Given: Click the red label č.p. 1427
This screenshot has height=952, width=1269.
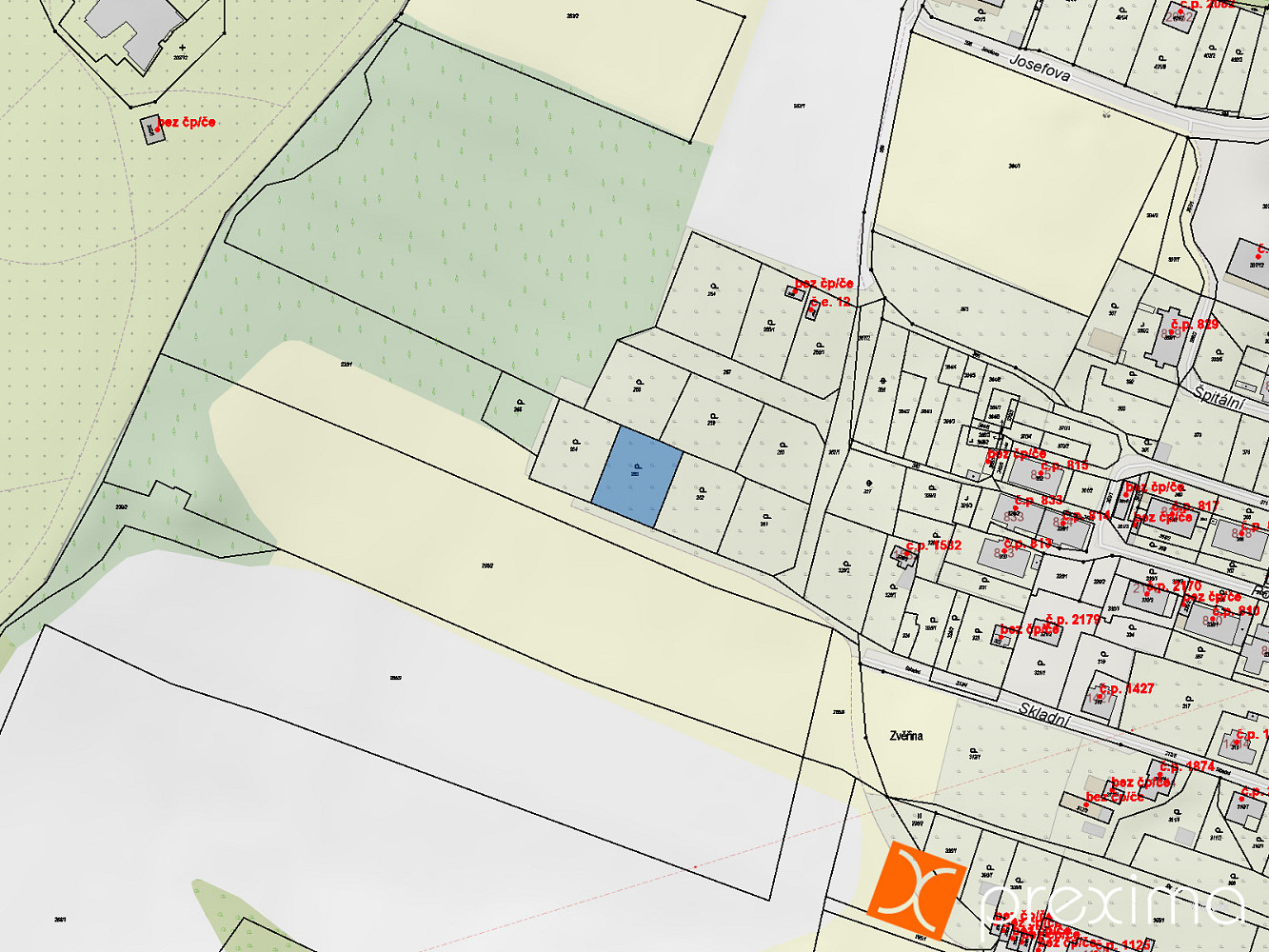Looking at the screenshot, I should (x=1126, y=688).
